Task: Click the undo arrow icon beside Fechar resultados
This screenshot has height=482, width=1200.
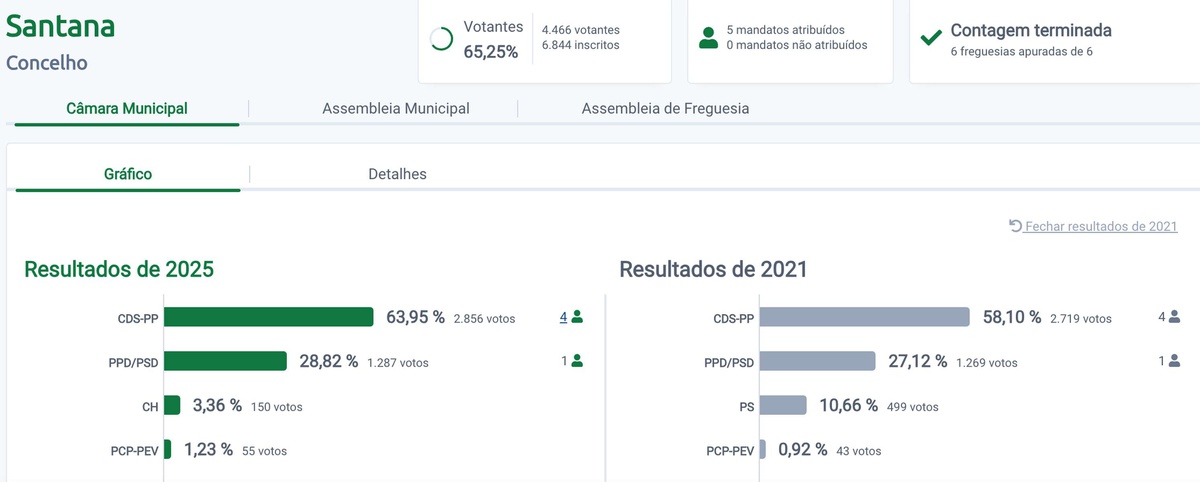Action: click(x=1016, y=226)
